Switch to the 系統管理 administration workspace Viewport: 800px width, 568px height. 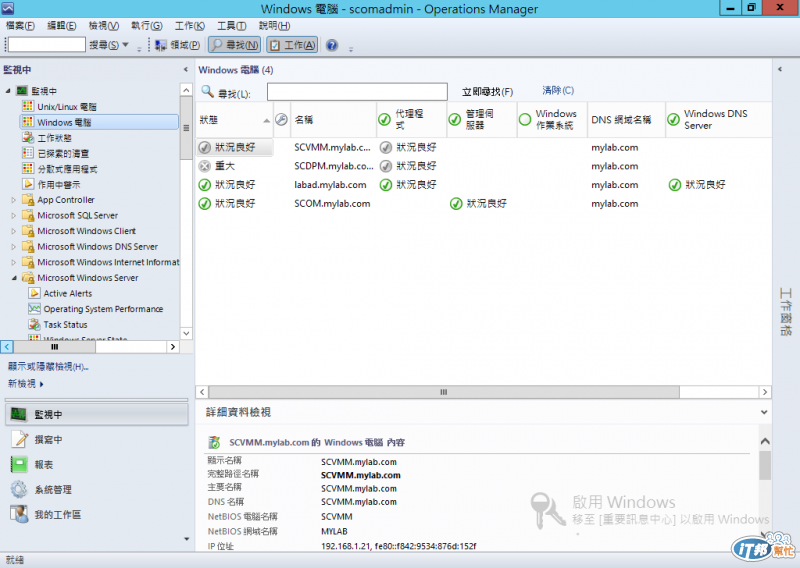pos(97,489)
